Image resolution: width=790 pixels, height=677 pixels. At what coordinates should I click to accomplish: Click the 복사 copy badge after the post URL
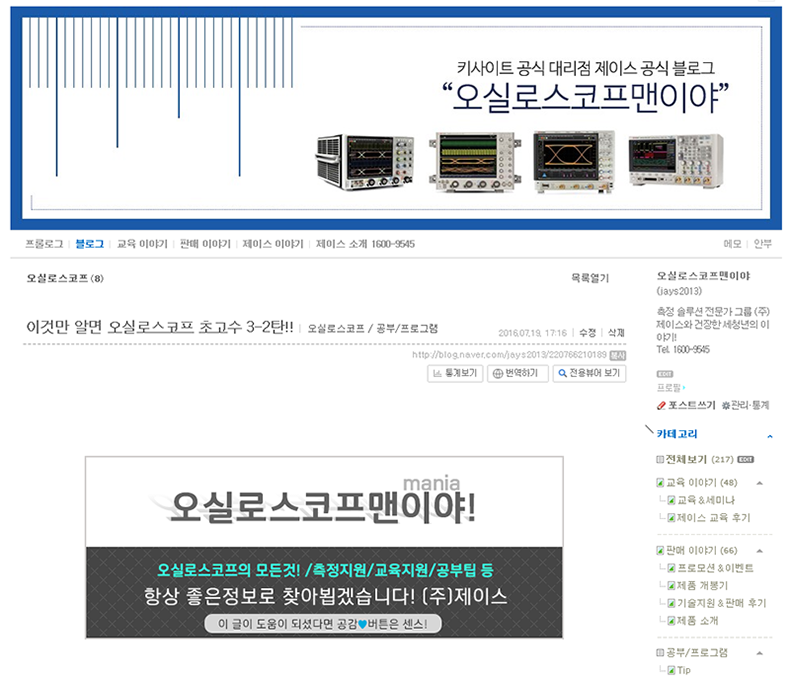tap(618, 356)
